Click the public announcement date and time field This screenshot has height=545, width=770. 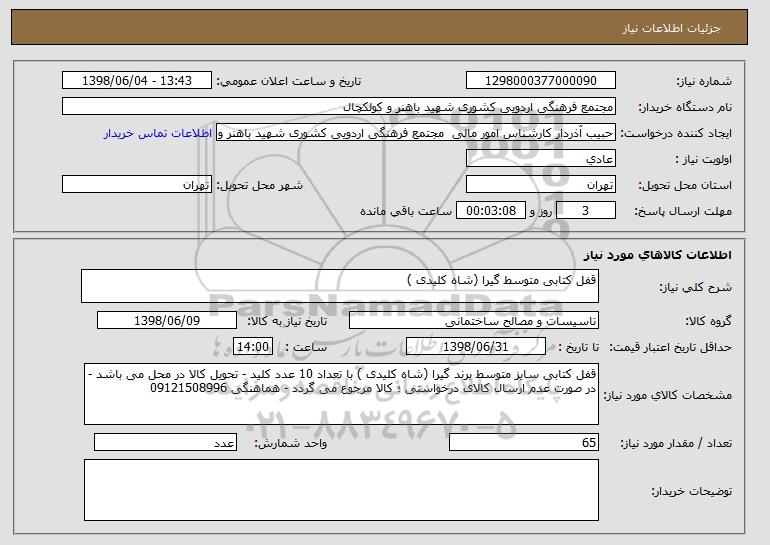pyautogui.click(x=137, y=81)
